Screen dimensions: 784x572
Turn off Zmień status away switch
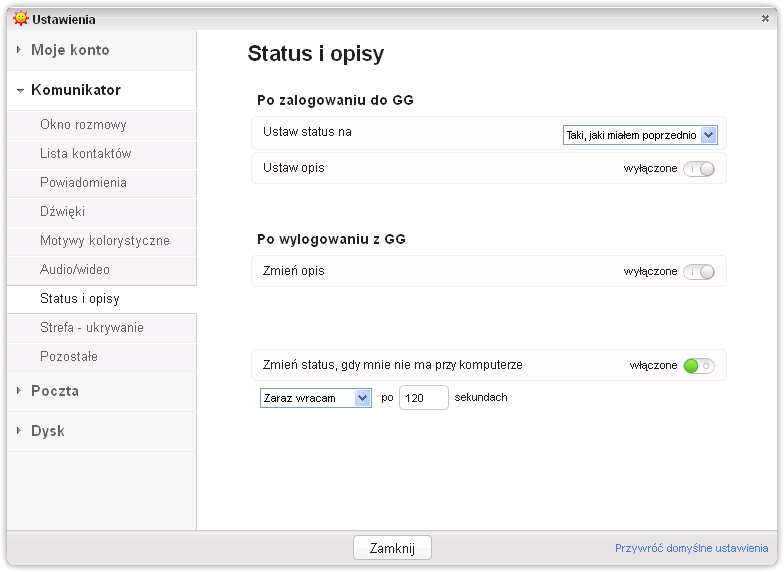pyautogui.click(x=699, y=366)
